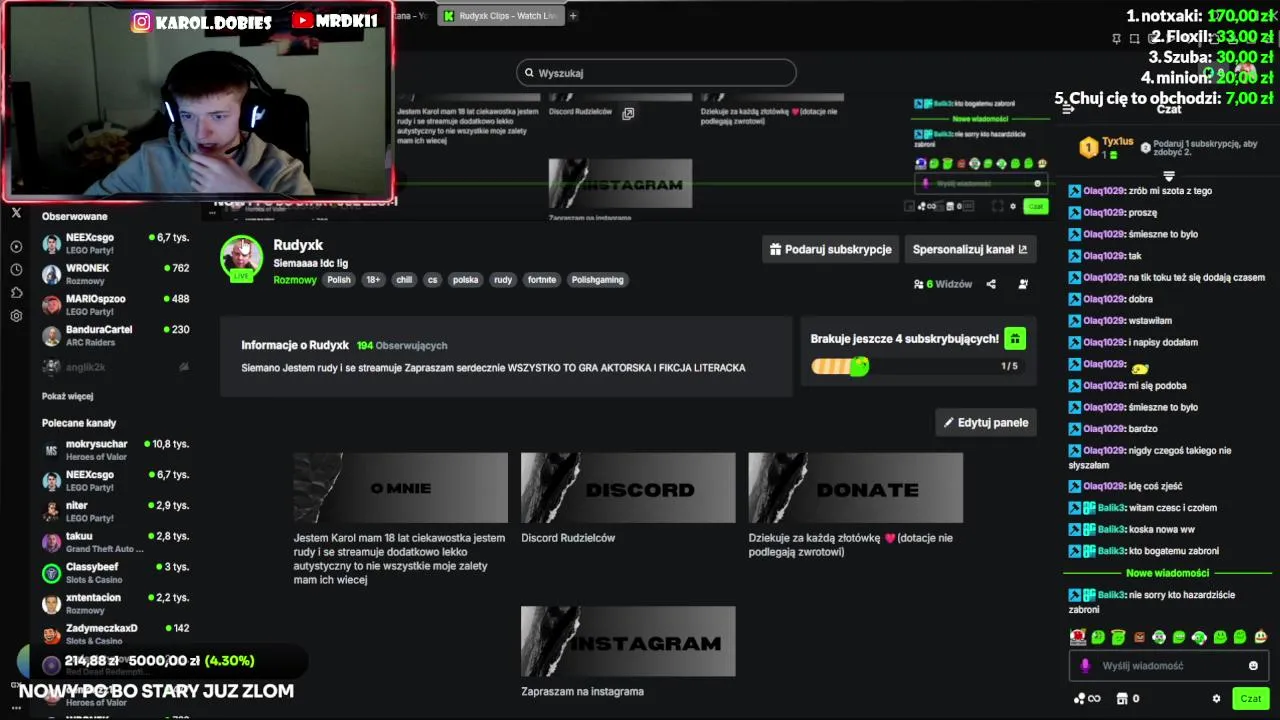Image resolution: width=1280 pixels, height=720 pixels.
Task: Click the user icon right of share icon
Action: (1023, 284)
